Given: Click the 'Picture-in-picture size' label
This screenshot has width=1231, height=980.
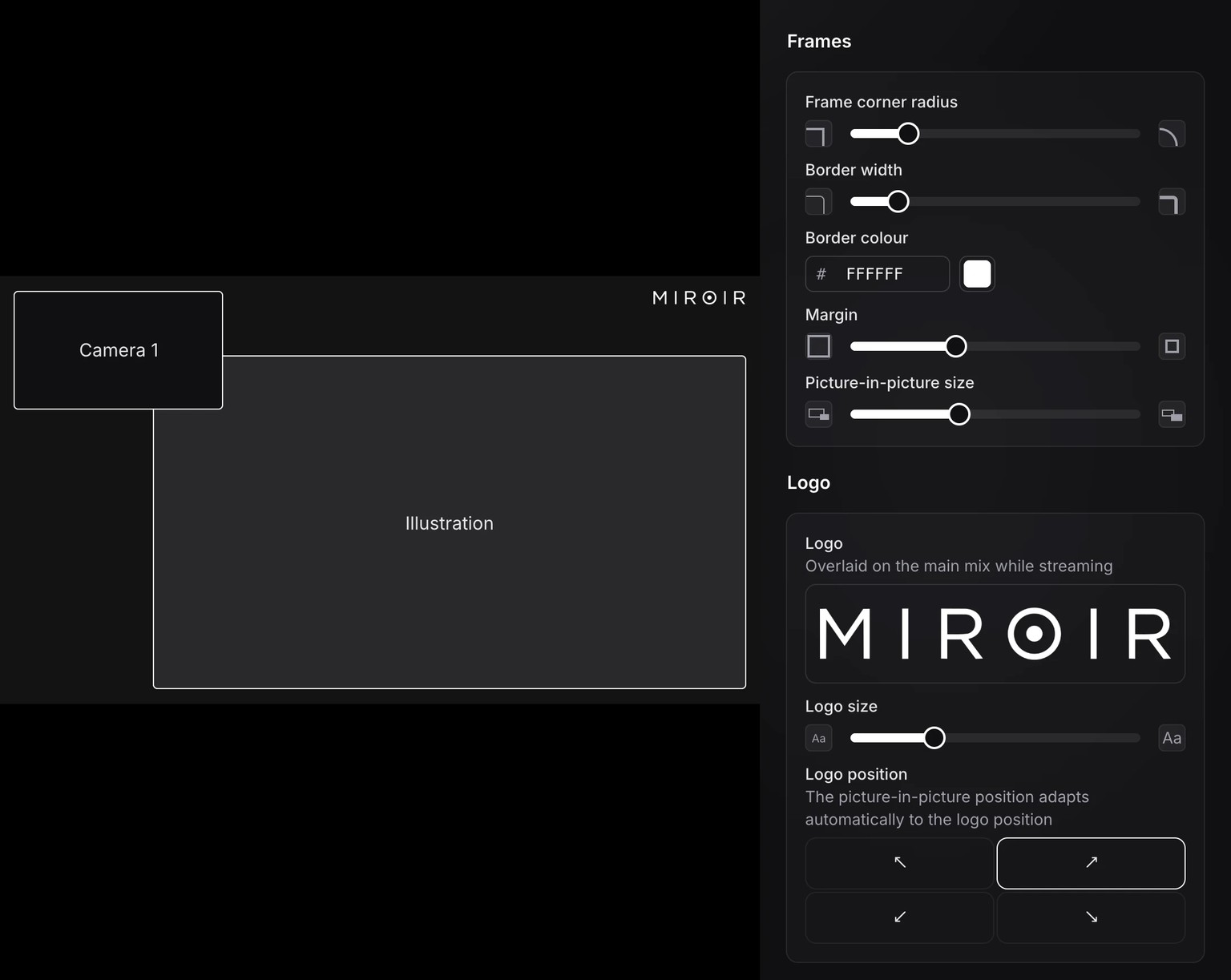Looking at the screenshot, I should (x=890, y=383).
